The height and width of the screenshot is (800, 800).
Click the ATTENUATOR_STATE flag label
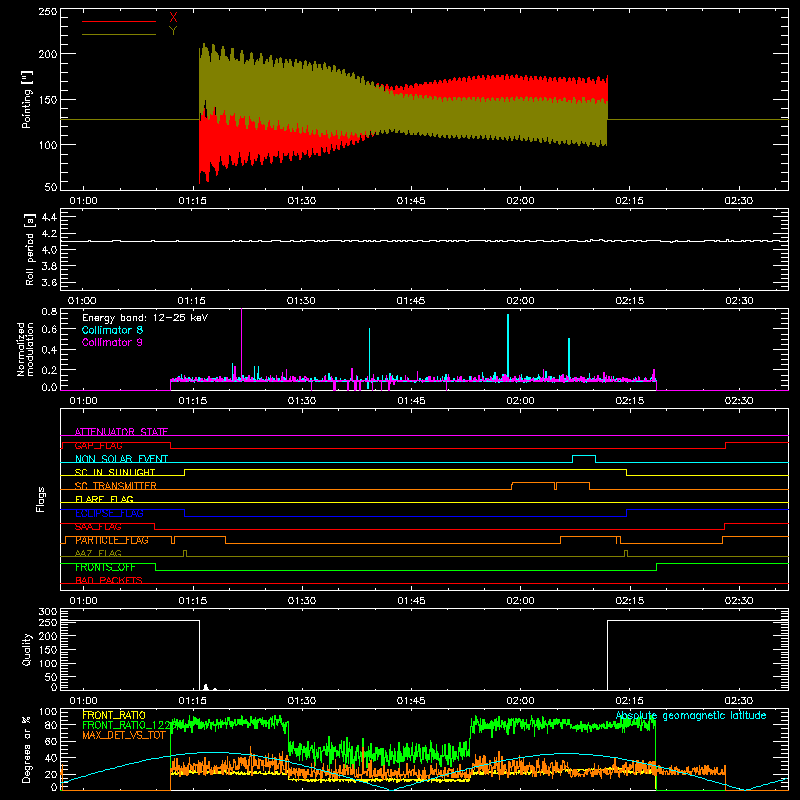(x=121, y=432)
